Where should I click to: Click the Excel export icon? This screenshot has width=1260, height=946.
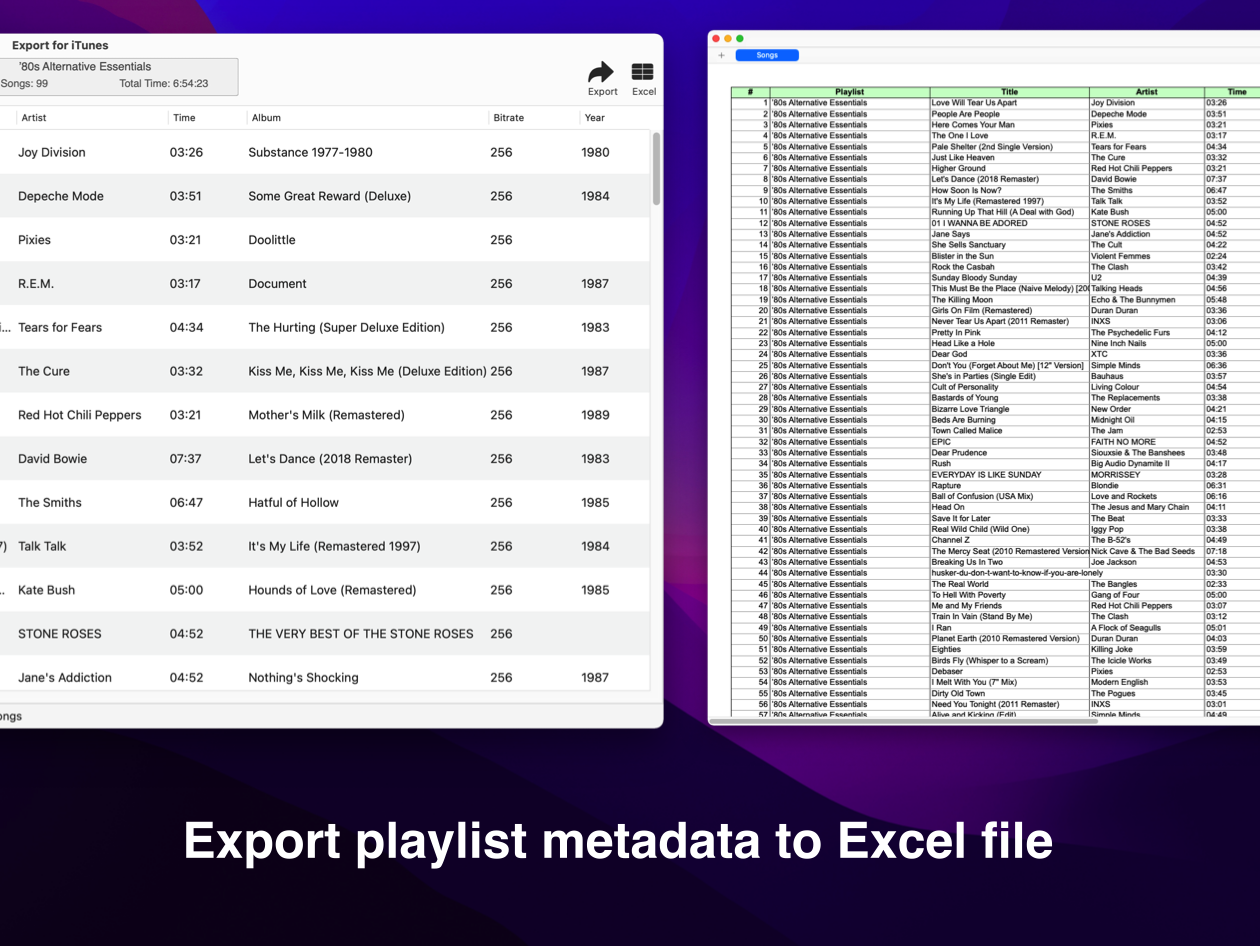(643, 72)
